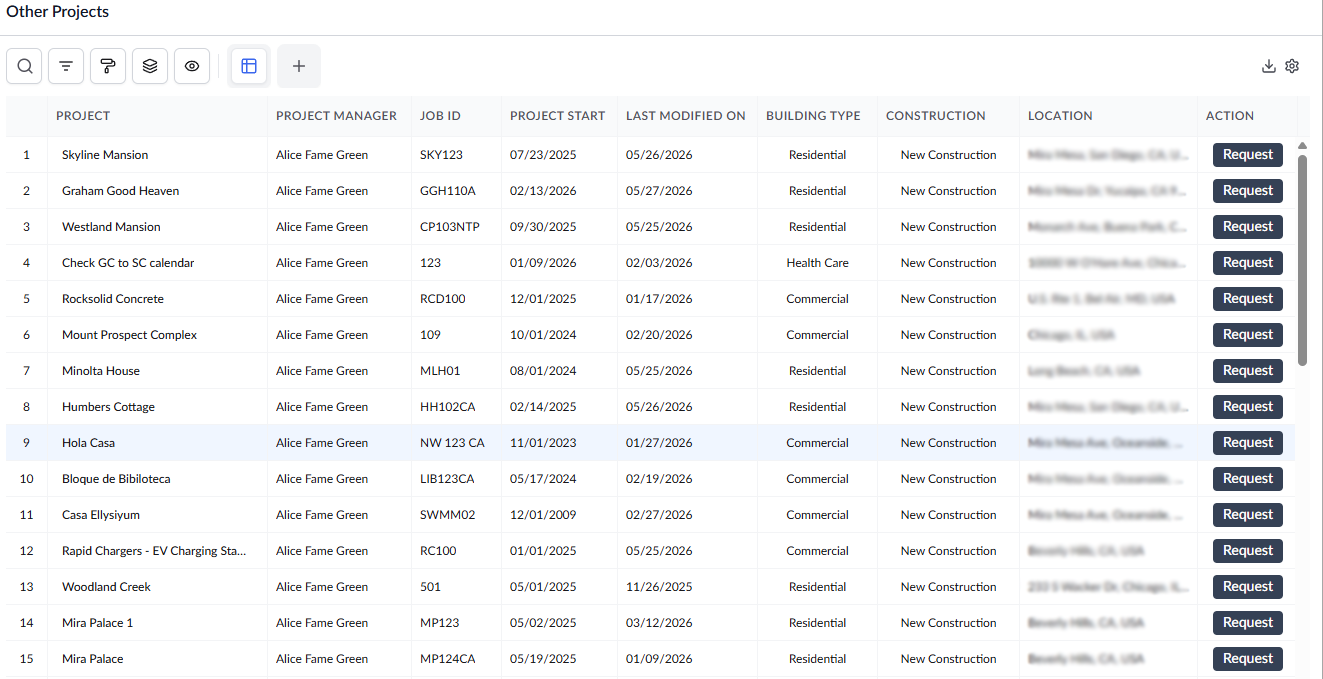1323x679 pixels.
Task: Click Request for Mira Palace 1
Action: point(1248,623)
